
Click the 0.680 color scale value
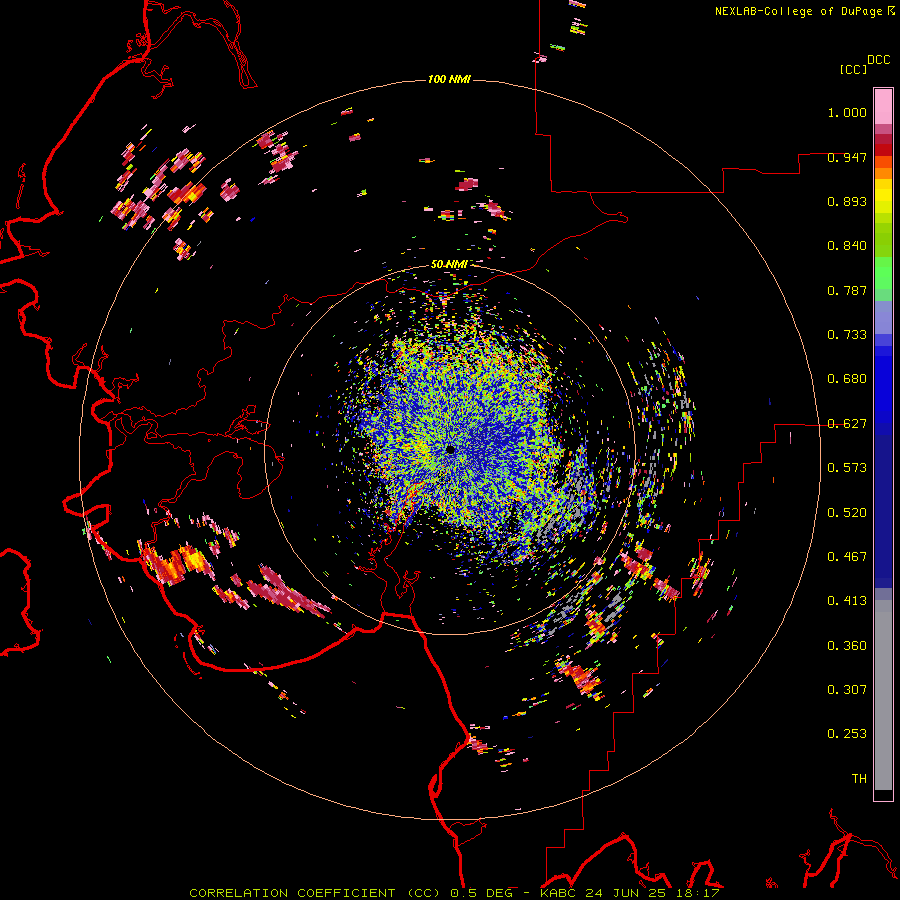[x=847, y=379]
